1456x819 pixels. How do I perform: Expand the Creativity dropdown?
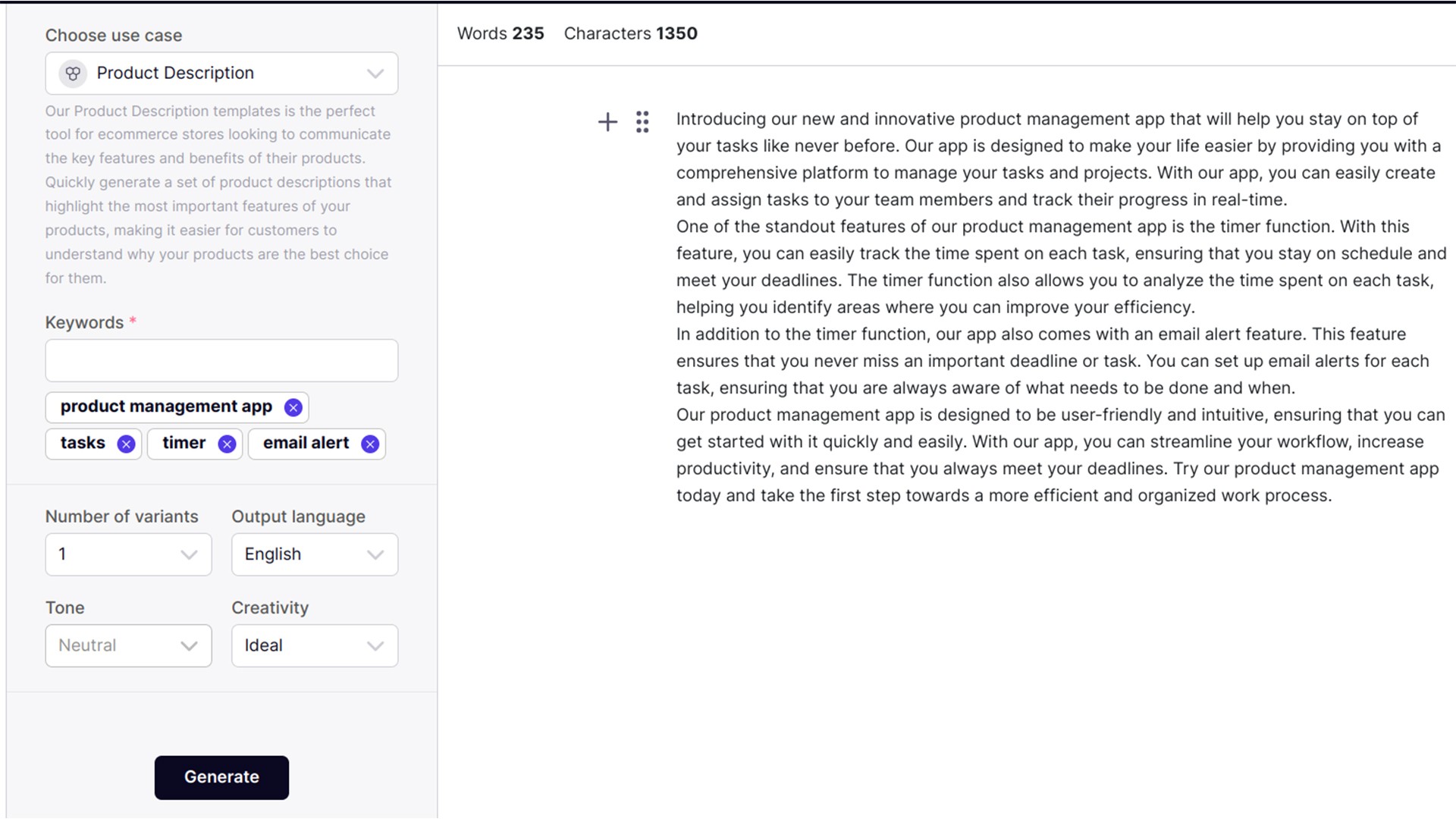coord(314,645)
